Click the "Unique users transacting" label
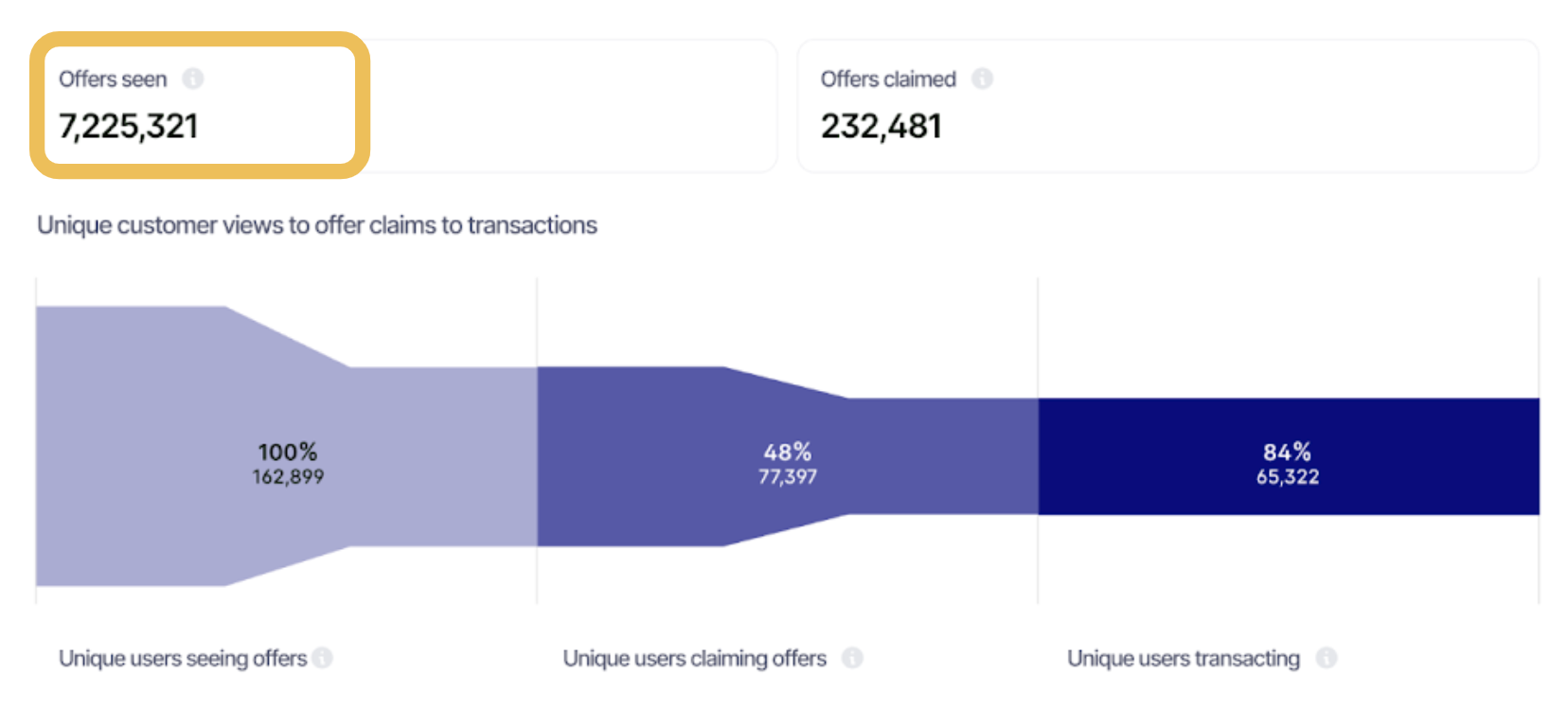1568x710 pixels. tap(1183, 658)
